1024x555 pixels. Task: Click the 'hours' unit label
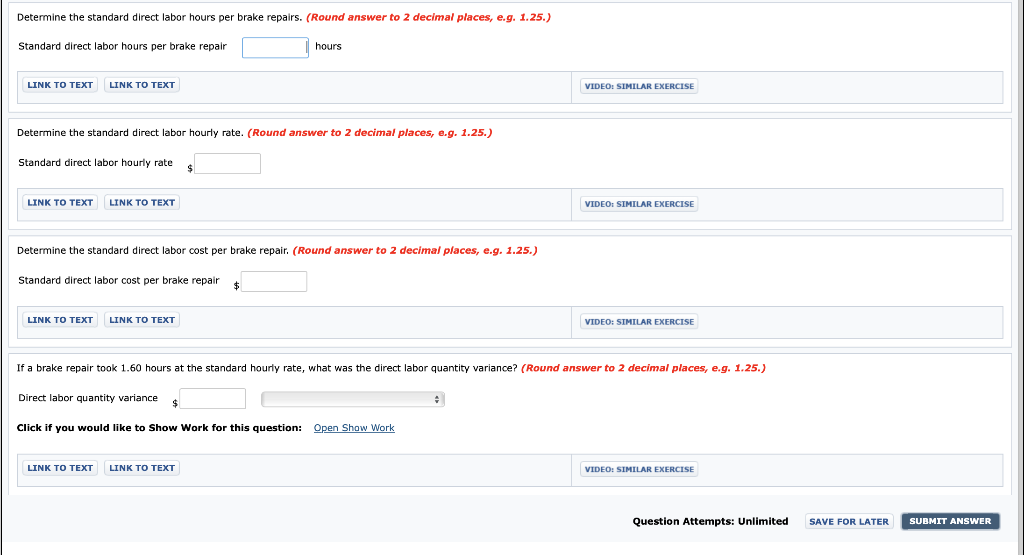328,46
